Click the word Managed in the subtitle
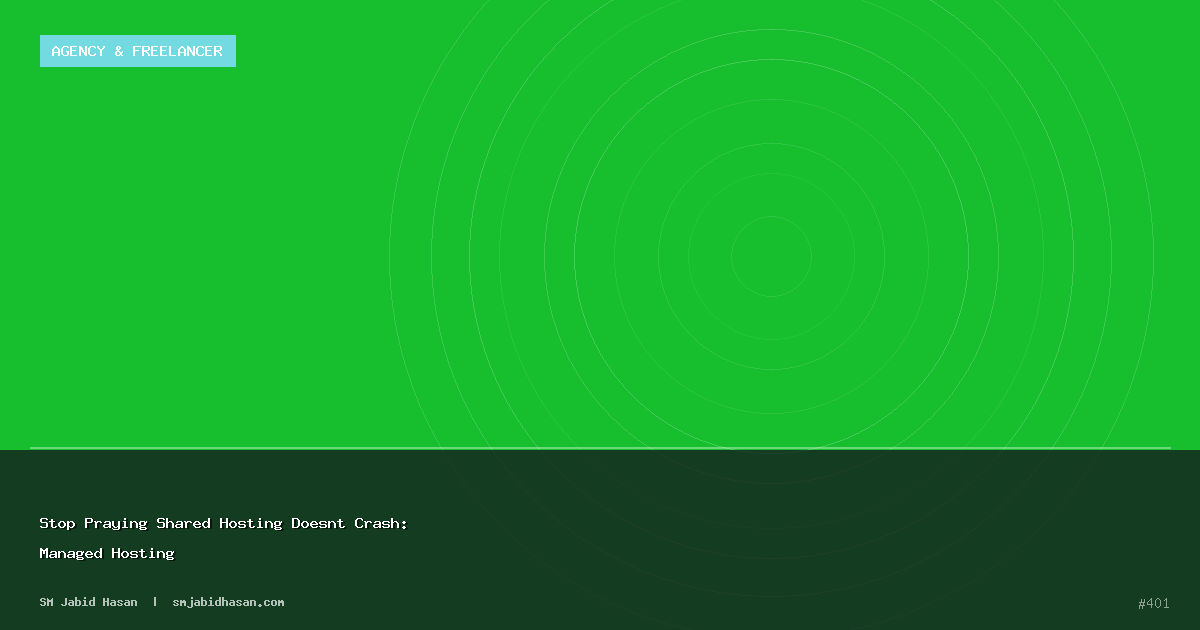The image size is (1200, 630). coord(71,553)
